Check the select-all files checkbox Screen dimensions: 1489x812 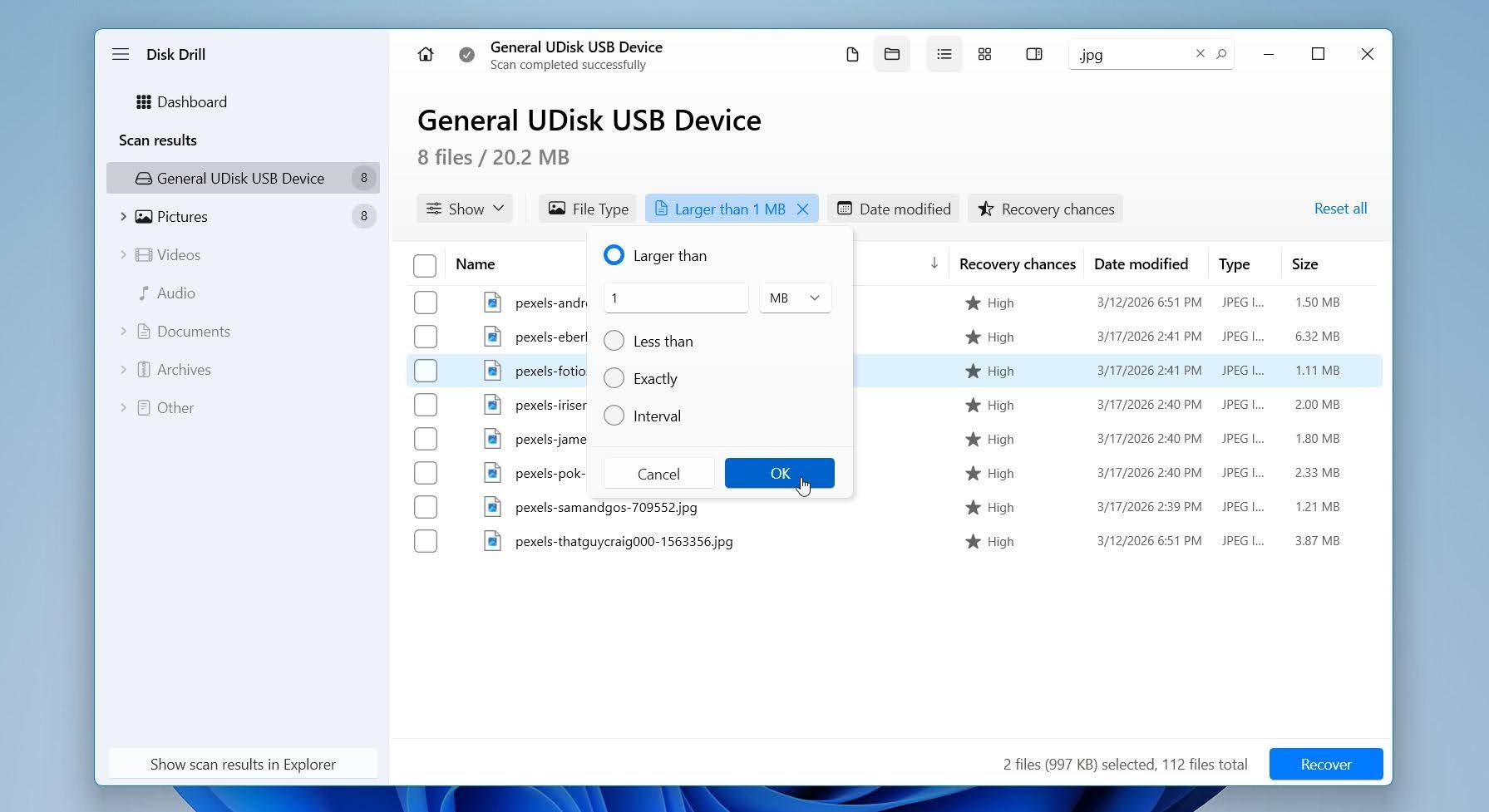(425, 265)
